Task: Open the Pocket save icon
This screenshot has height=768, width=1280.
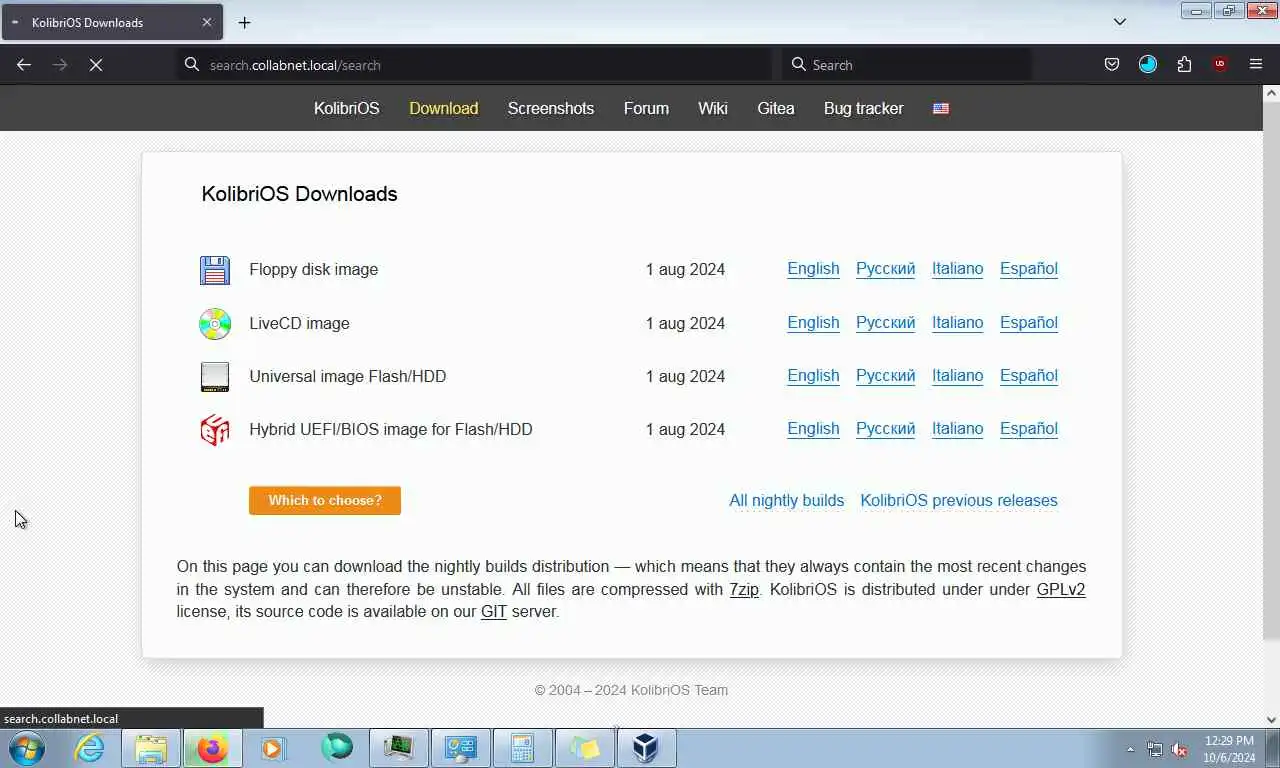Action: (1112, 64)
